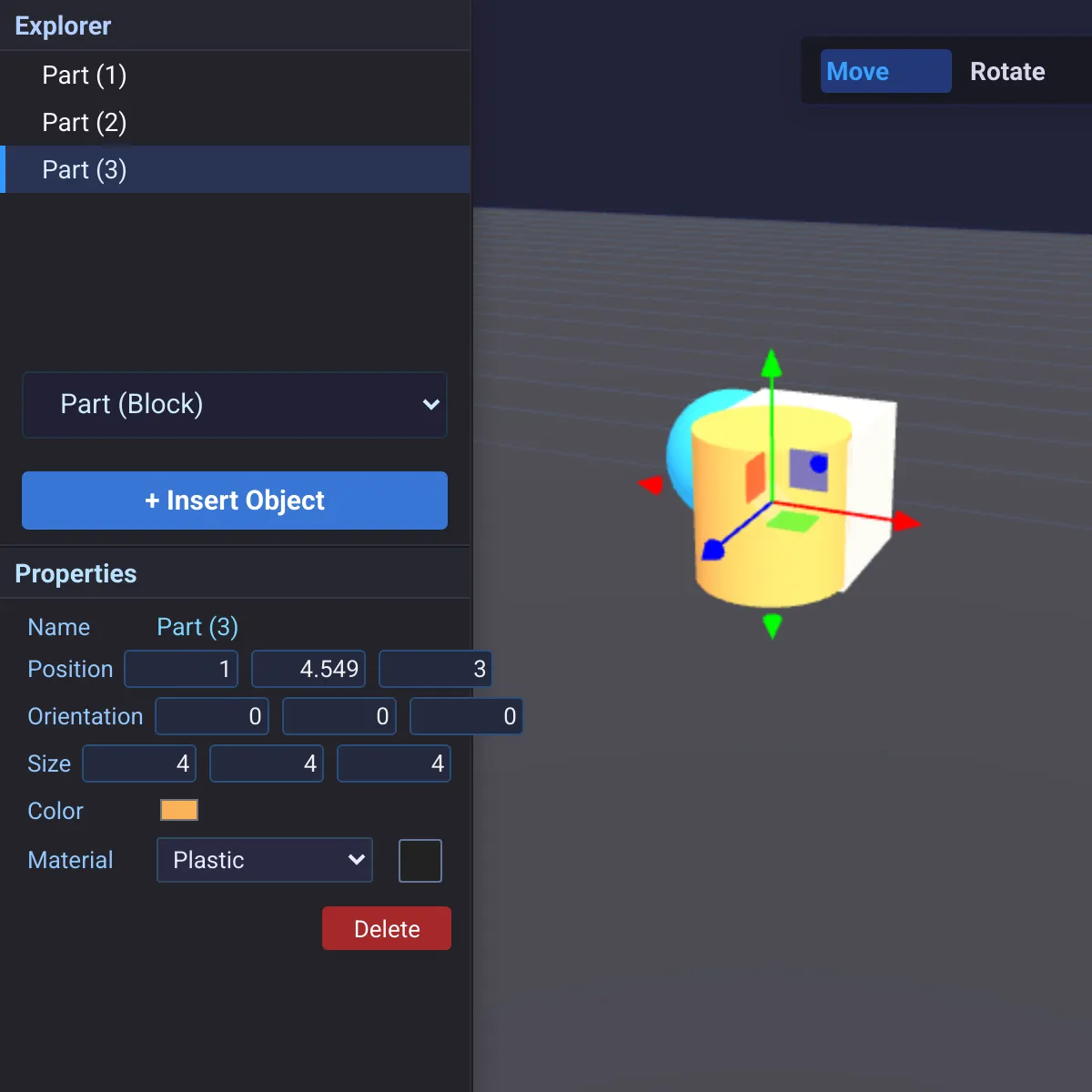The image size is (1092, 1092).
Task: Click the dark square swatch beside Material
Action: click(420, 861)
